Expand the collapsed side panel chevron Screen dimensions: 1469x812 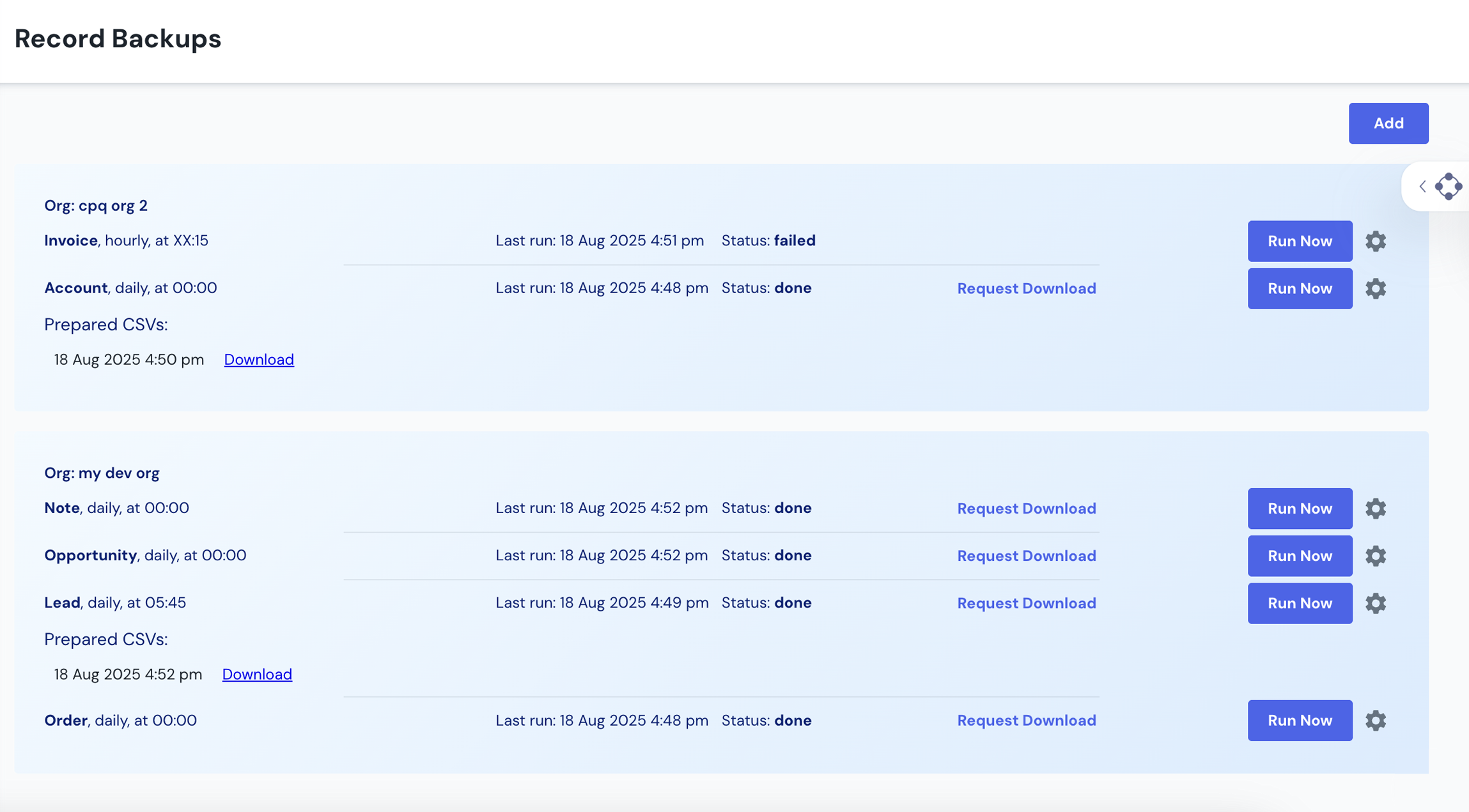coord(1423,186)
